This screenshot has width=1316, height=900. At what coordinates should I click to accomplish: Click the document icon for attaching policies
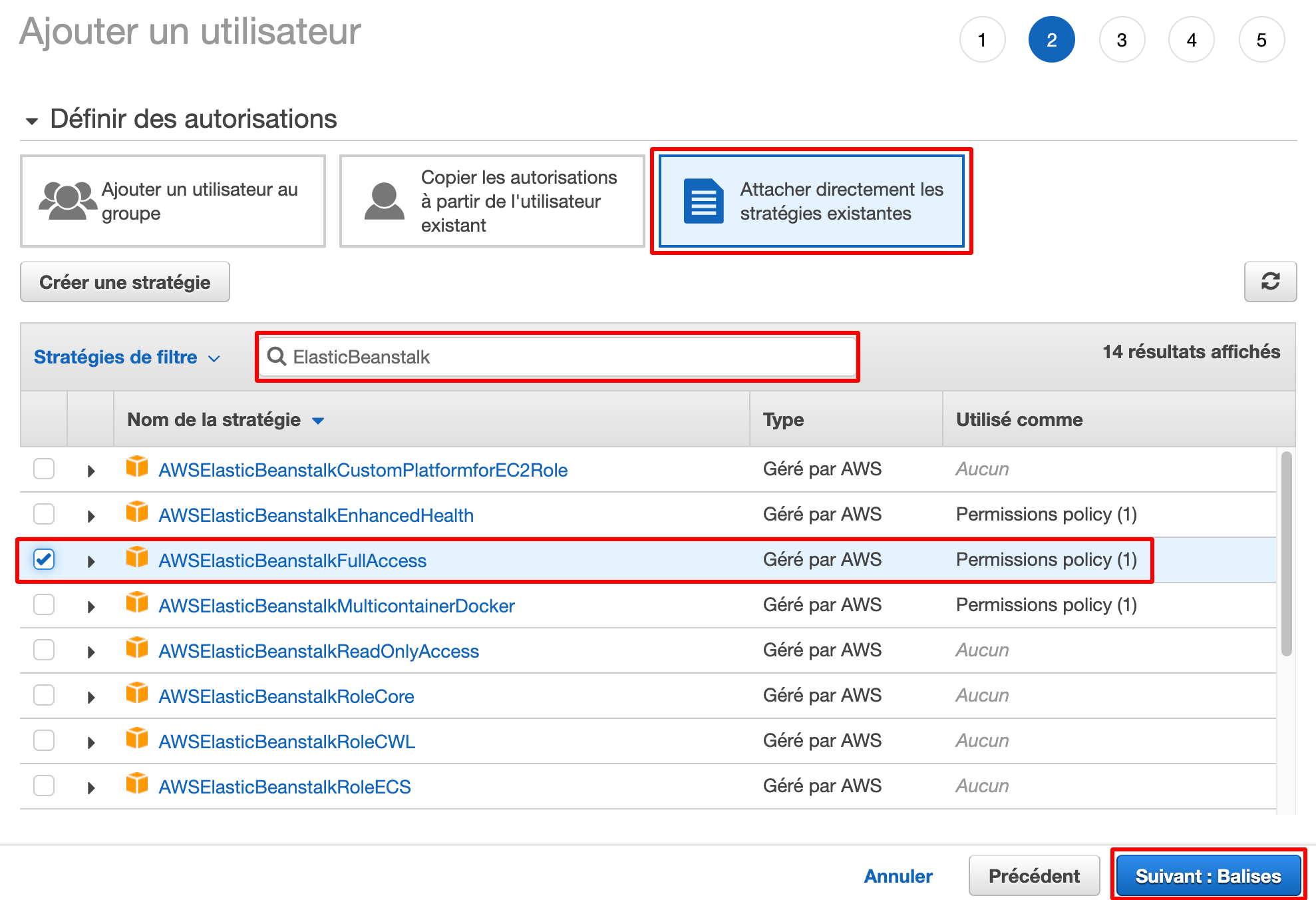703,201
